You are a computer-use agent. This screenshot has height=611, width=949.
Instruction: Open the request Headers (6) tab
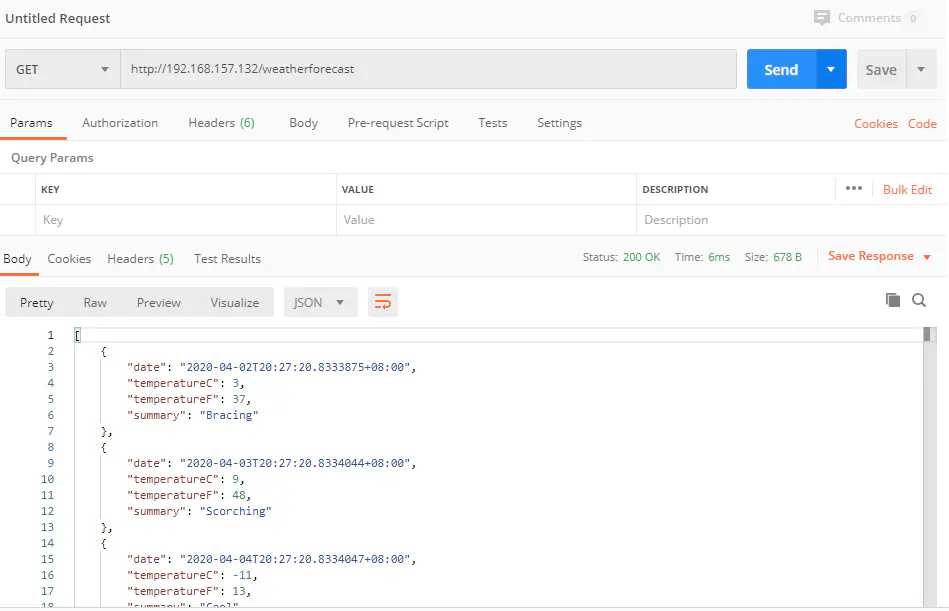pos(222,123)
